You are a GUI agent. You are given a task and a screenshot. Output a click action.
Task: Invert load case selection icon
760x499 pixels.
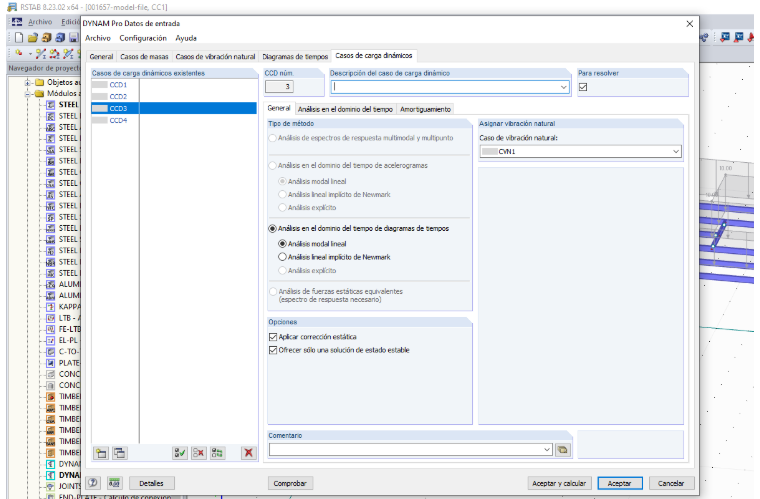[x=217, y=453]
